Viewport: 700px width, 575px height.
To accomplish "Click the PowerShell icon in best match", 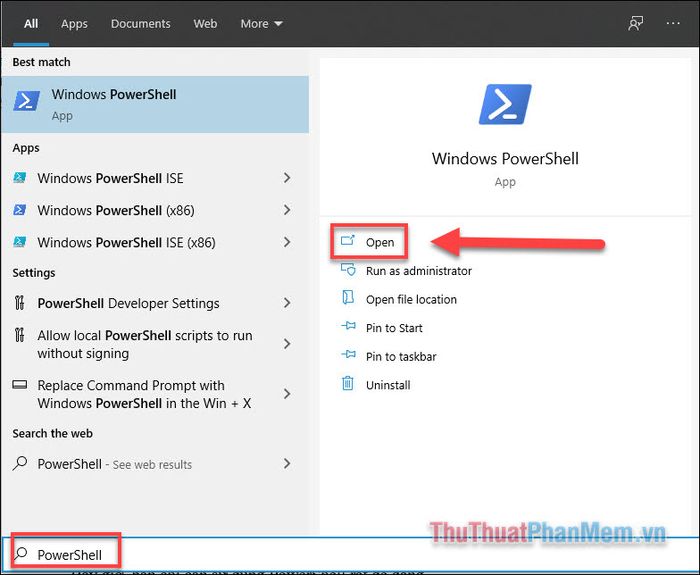I will click(26, 100).
